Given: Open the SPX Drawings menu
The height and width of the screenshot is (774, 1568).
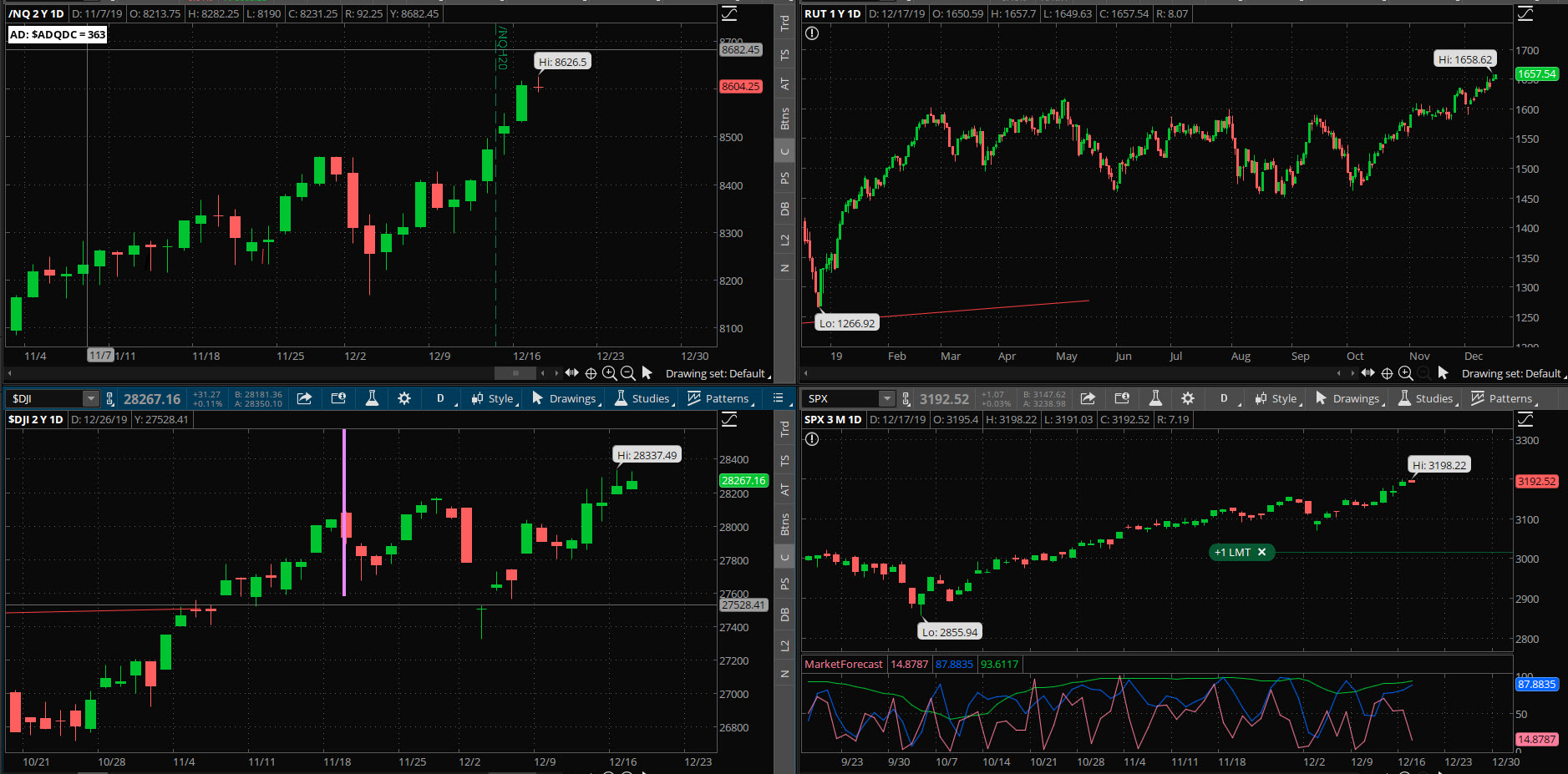Looking at the screenshot, I should 1350,398.
